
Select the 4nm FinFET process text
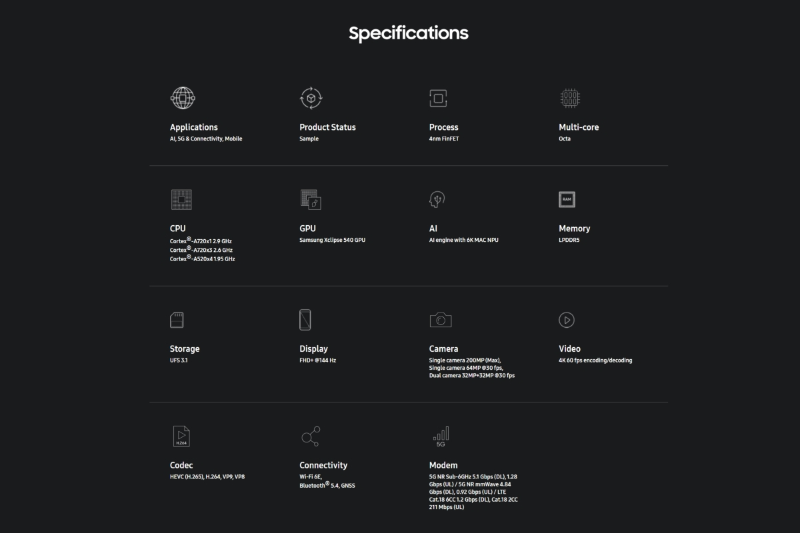tap(444, 139)
